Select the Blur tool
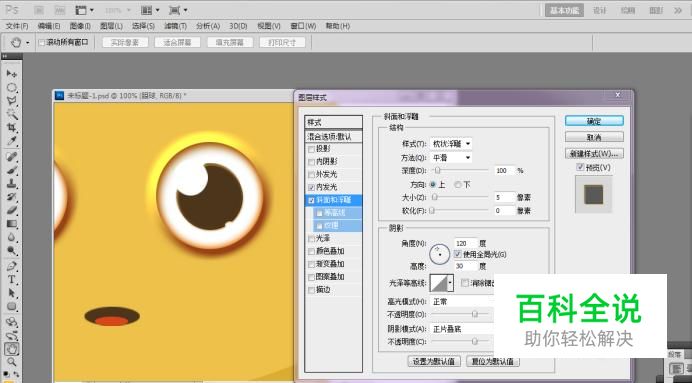This screenshot has width=692, height=383. [11, 237]
